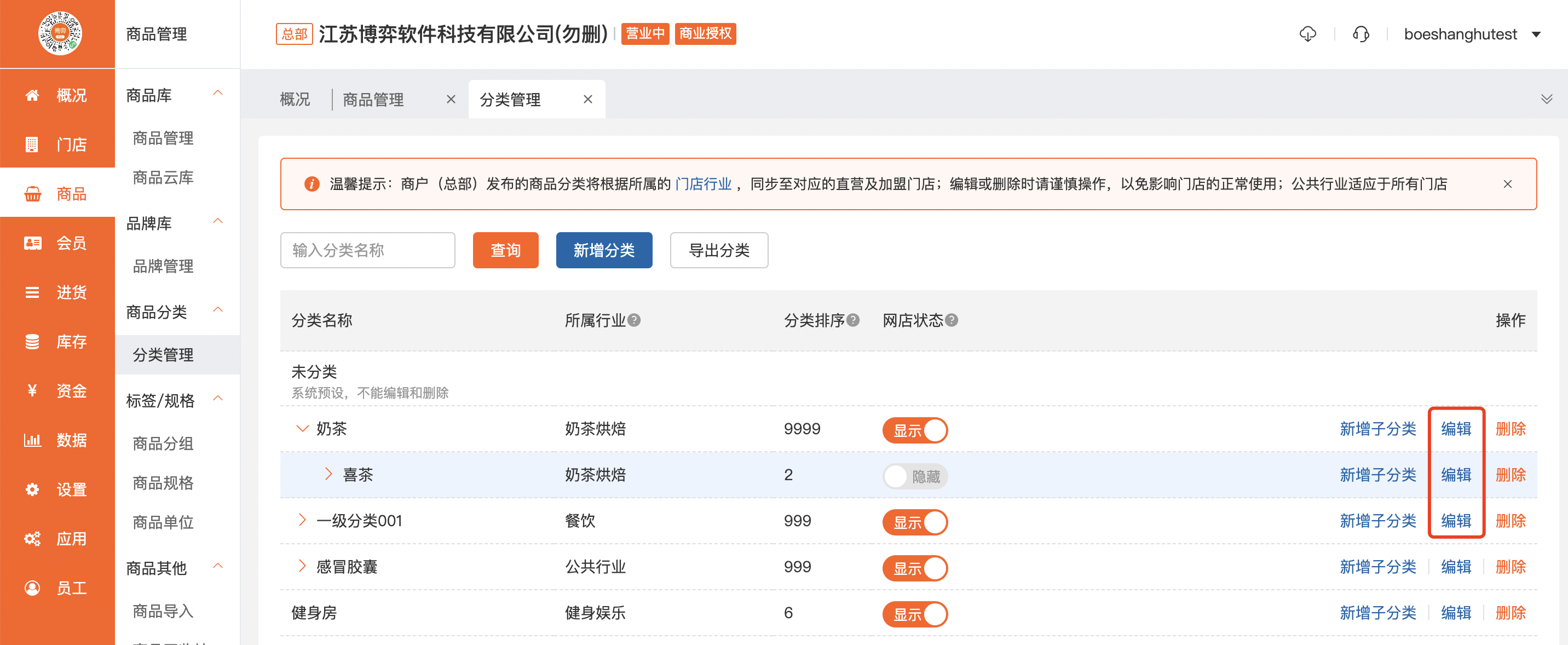Open the 概况 home icon in sidebar
This screenshot has height=645, width=1568.
(x=32, y=95)
